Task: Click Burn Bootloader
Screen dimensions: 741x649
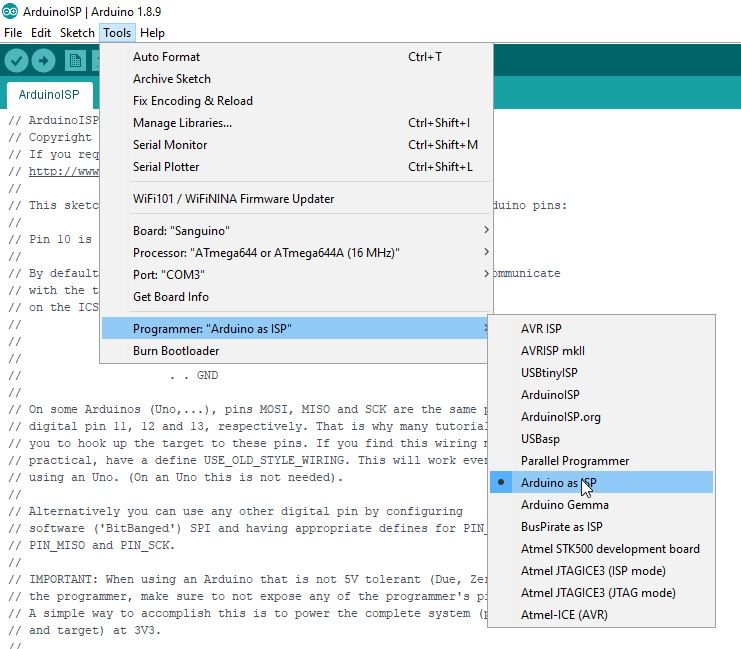Action: [176, 351]
